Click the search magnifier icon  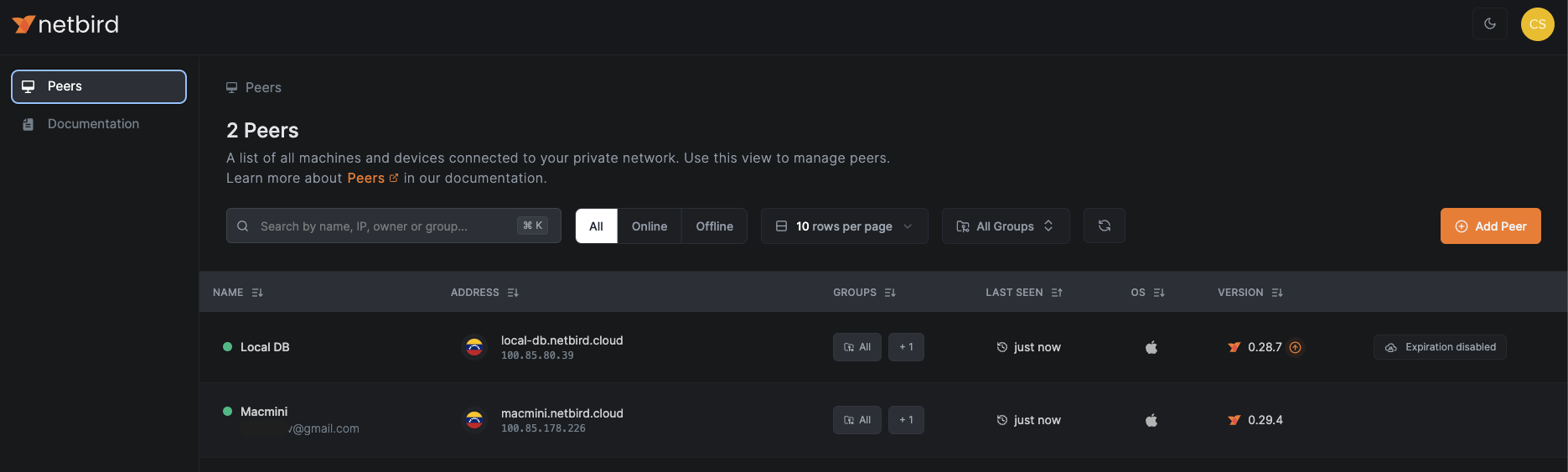(243, 226)
